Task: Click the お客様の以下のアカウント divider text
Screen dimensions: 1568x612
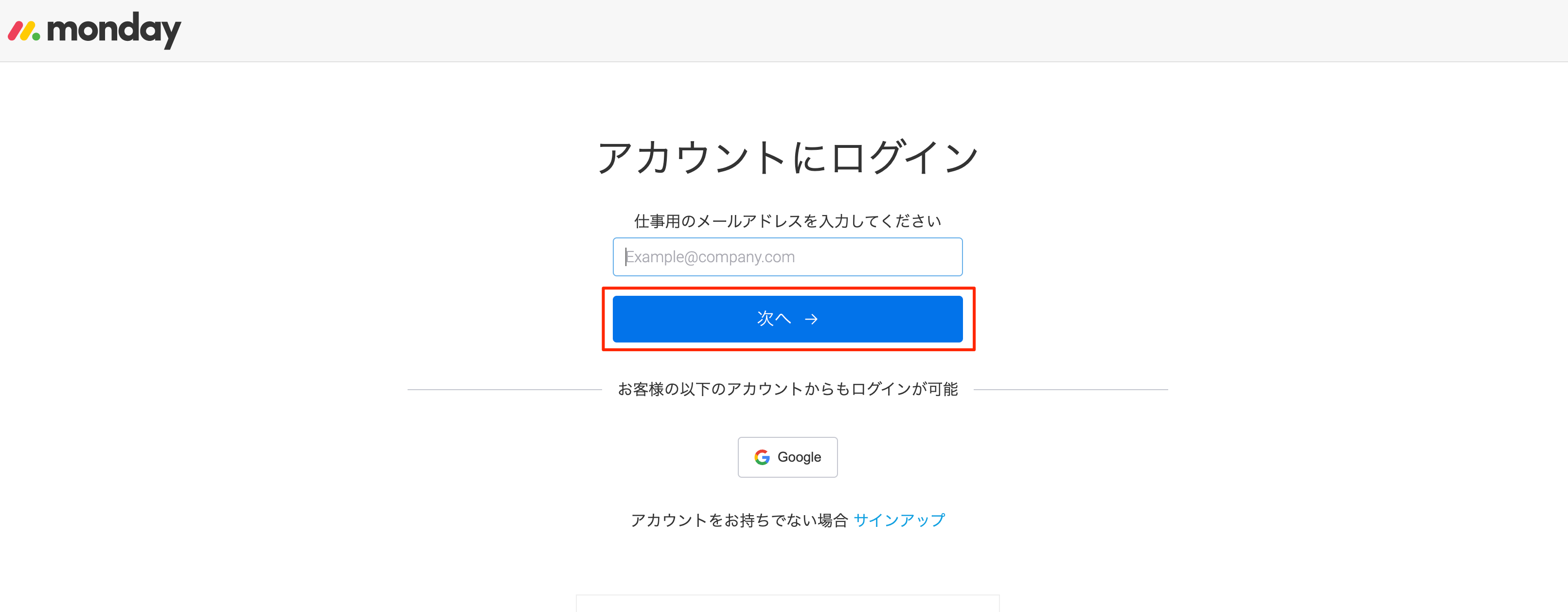Action: (x=787, y=389)
